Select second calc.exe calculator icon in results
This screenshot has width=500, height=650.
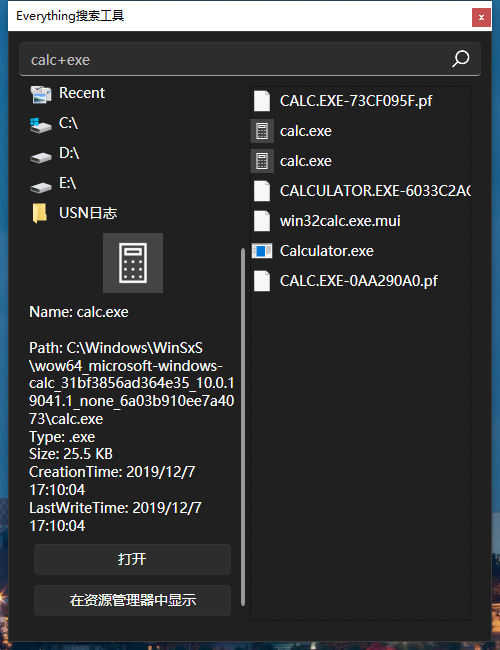[x=262, y=161]
